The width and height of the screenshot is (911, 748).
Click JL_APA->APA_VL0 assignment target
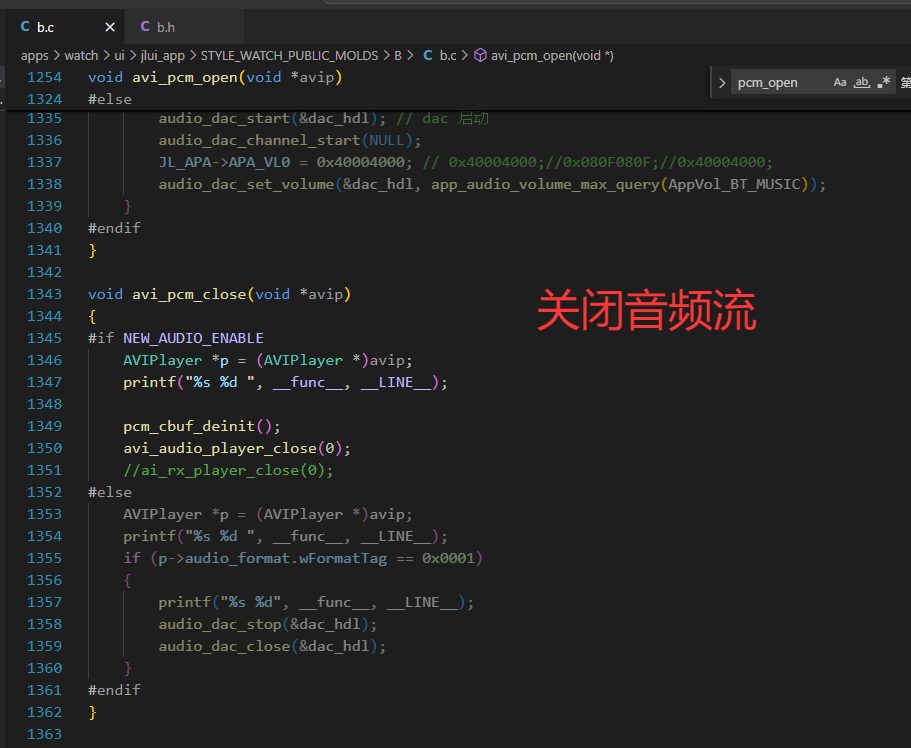point(224,162)
